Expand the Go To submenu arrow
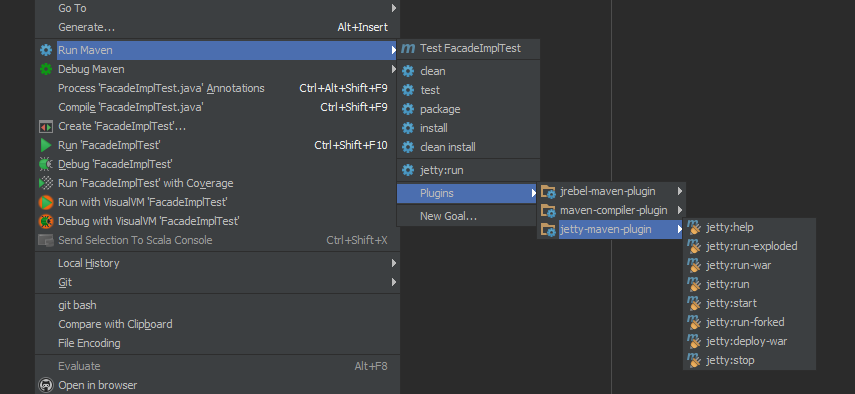This screenshot has height=394, width=855. 393,8
